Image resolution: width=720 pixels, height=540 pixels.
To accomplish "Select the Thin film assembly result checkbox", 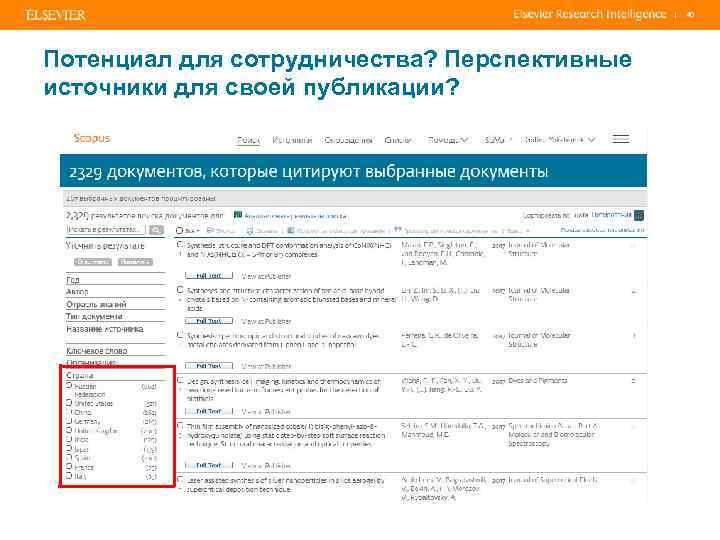I will (180, 426).
